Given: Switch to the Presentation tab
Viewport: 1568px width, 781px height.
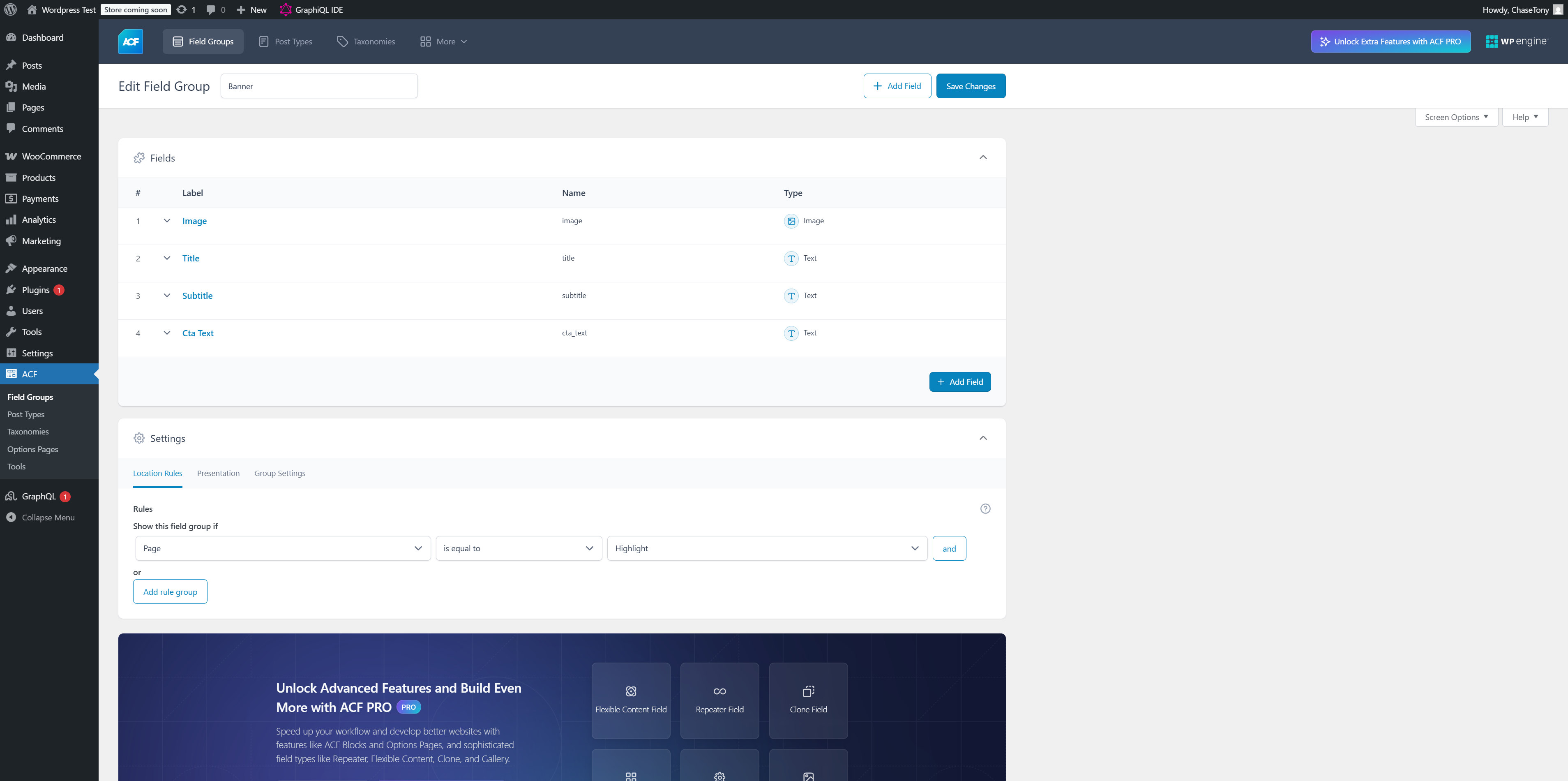Looking at the screenshot, I should tap(218, 473).
